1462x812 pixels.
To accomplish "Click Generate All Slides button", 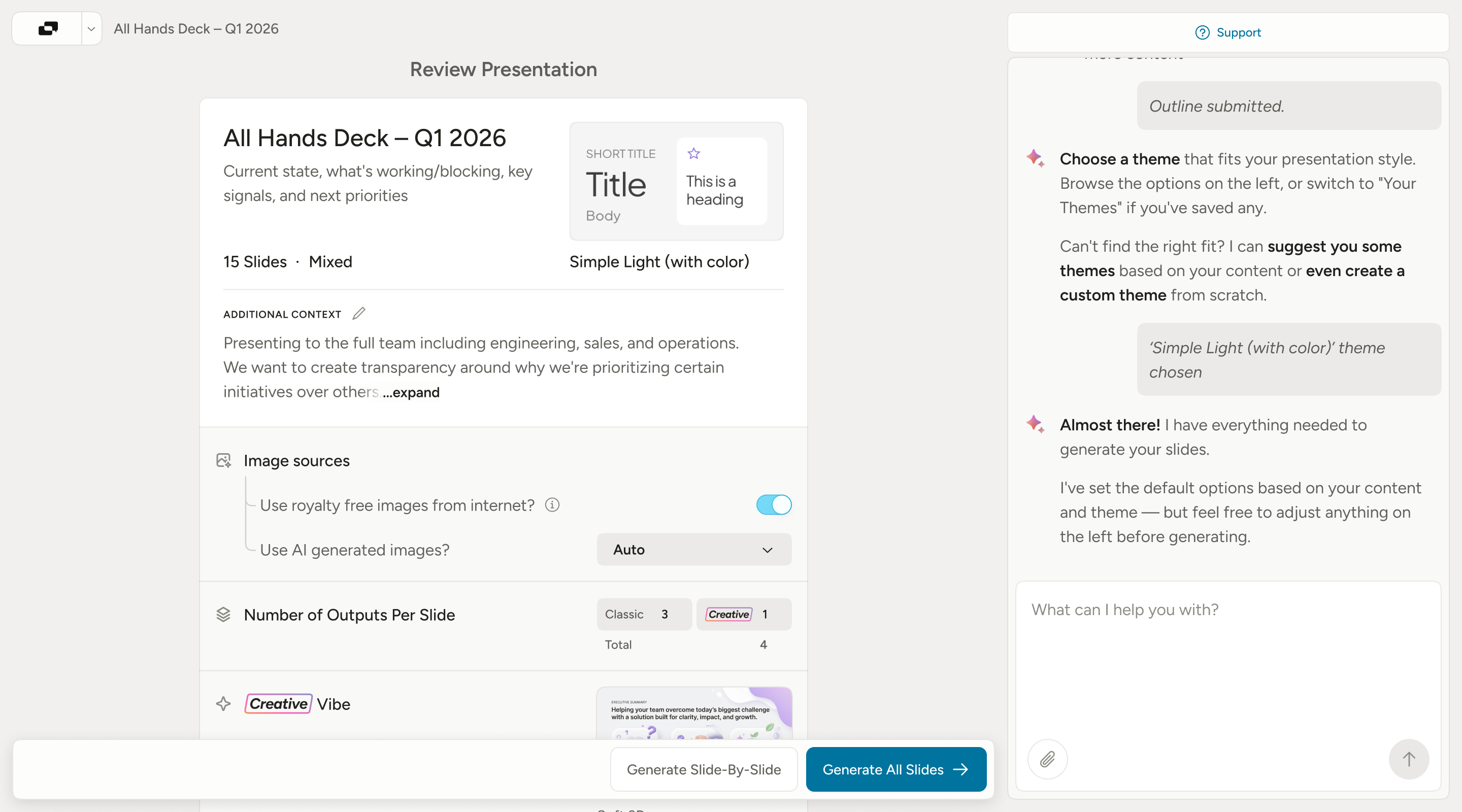I will [895, 769].
